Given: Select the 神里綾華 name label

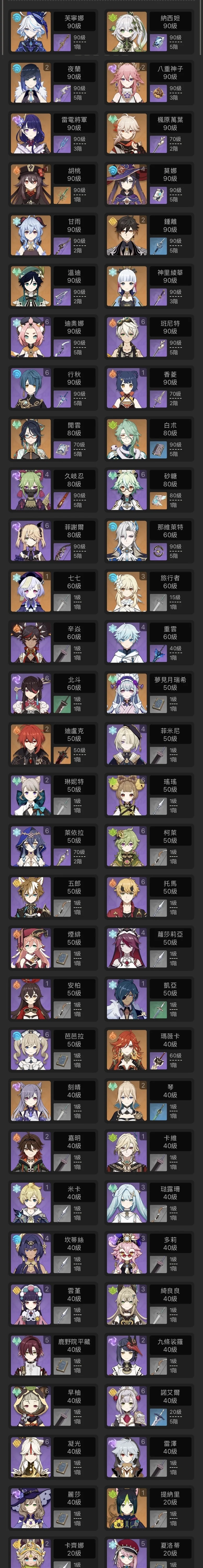Looking at the screenshot, I should 170,272.
